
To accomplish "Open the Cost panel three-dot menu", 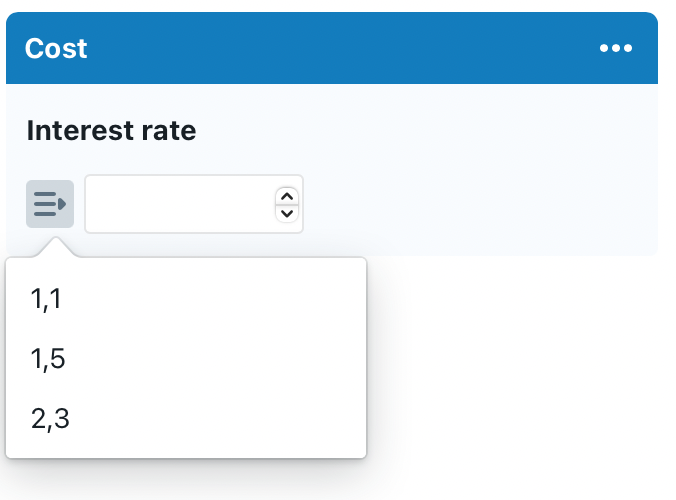I will point(615,49).
